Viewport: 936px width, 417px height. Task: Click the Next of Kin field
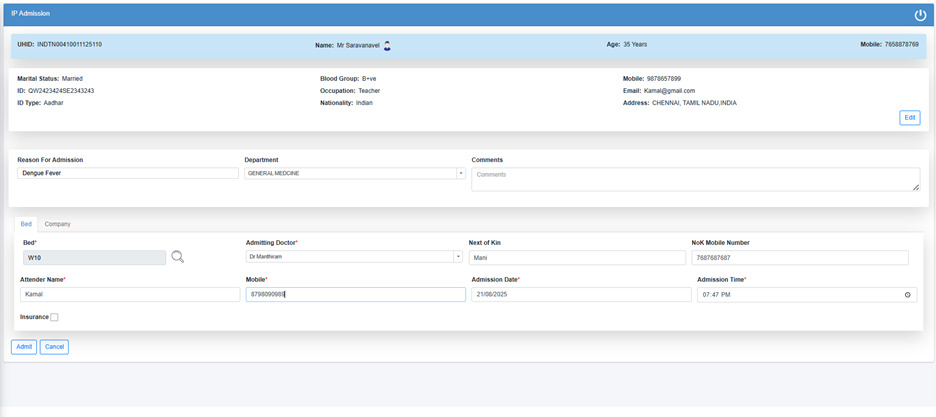[x=577, y=257]
